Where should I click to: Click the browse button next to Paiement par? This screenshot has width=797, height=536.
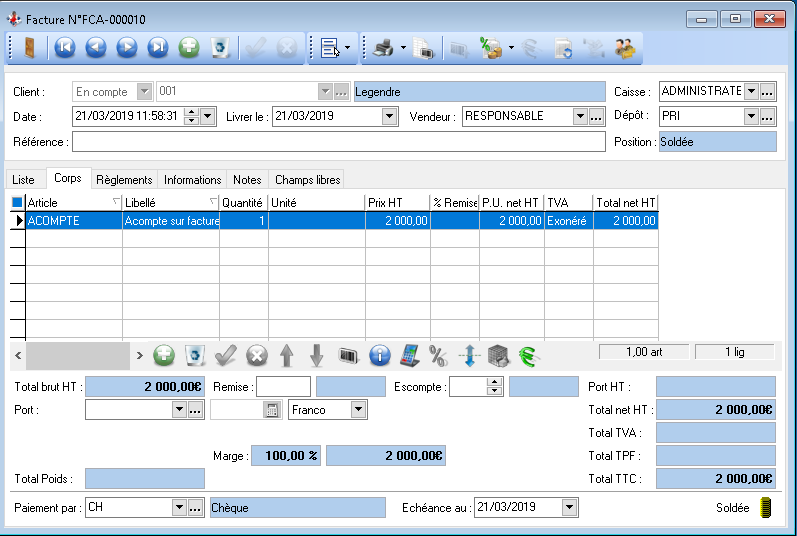[196, 507]
